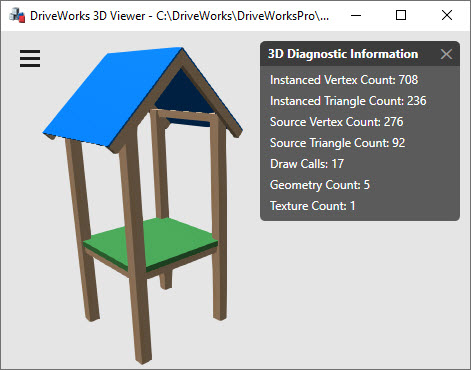Click the DriveWorks app icon in title bar
Image resolution: width=471 pixels, height=370 pixels.
tap(17, 16)
